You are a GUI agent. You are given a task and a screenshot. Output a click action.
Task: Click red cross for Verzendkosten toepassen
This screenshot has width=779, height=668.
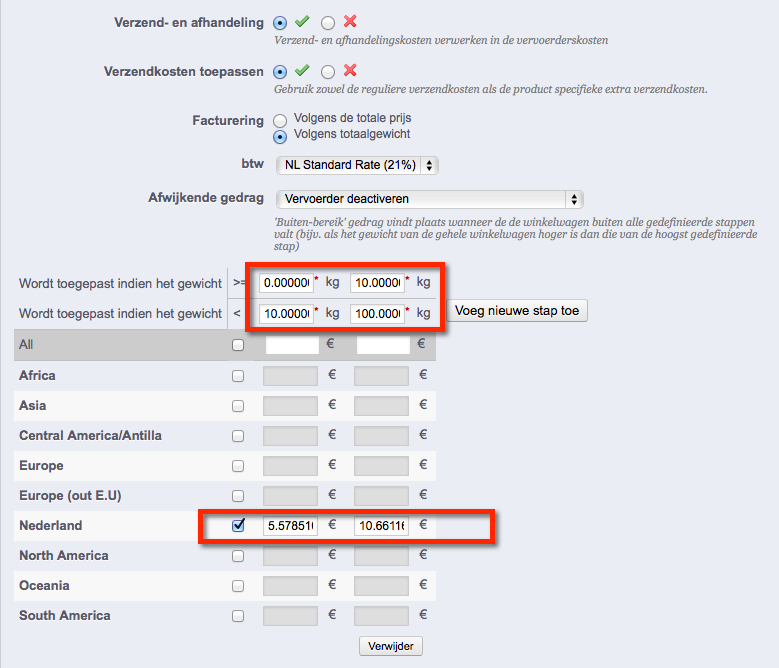(349, 71)
